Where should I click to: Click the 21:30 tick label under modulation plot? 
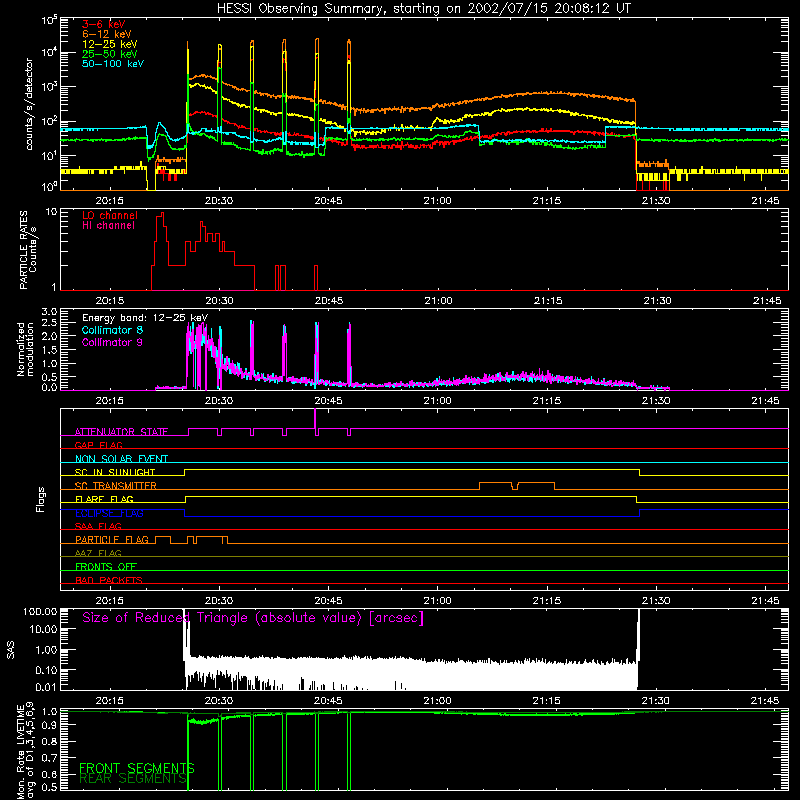click(x=656, y=401)
